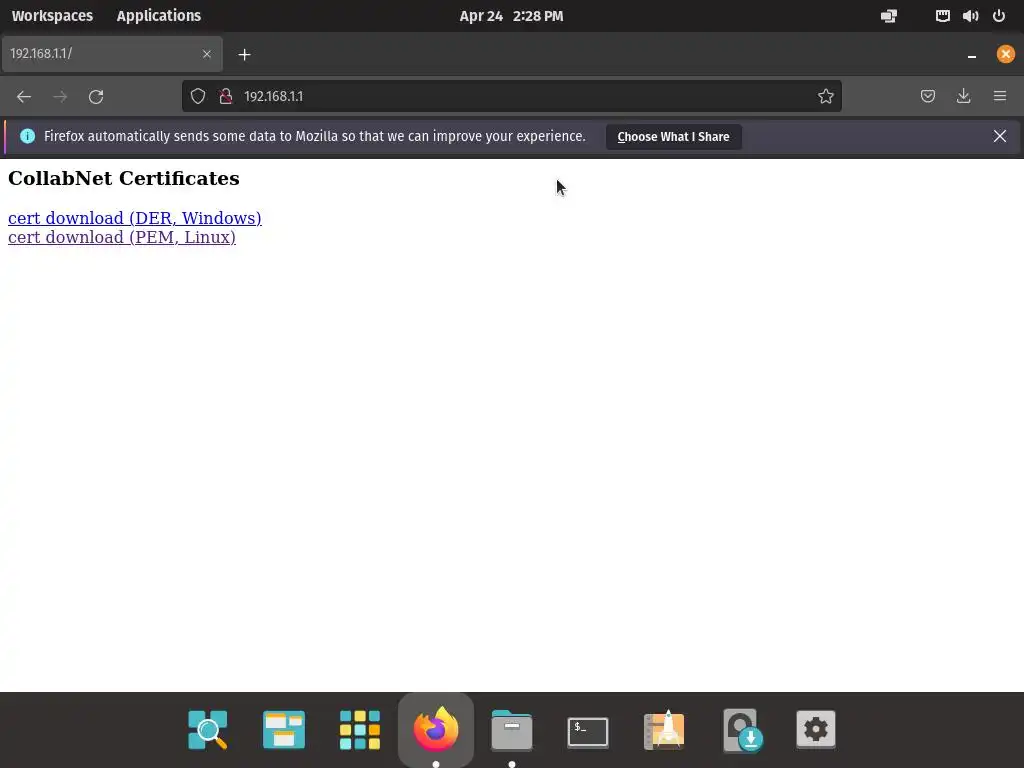Reload the current page
The width and height of the screenshot is (1024, 768).
(96, 97)
